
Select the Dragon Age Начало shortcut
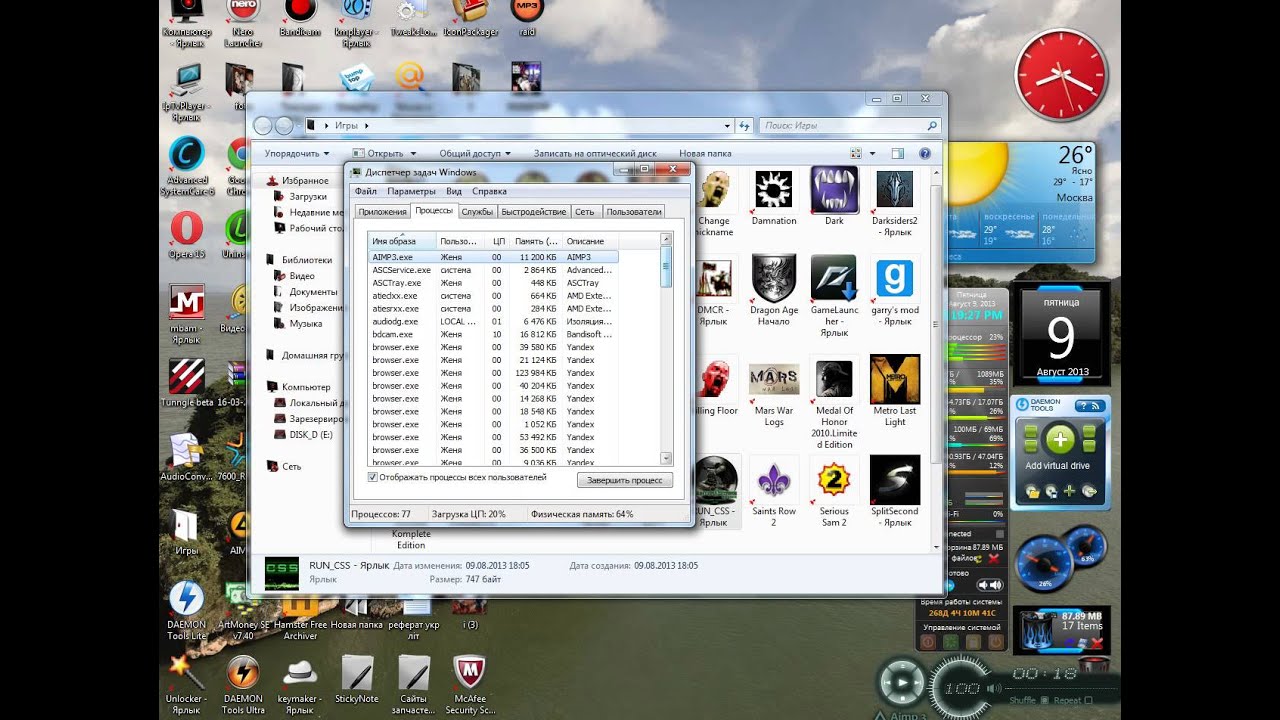[774, 290]
